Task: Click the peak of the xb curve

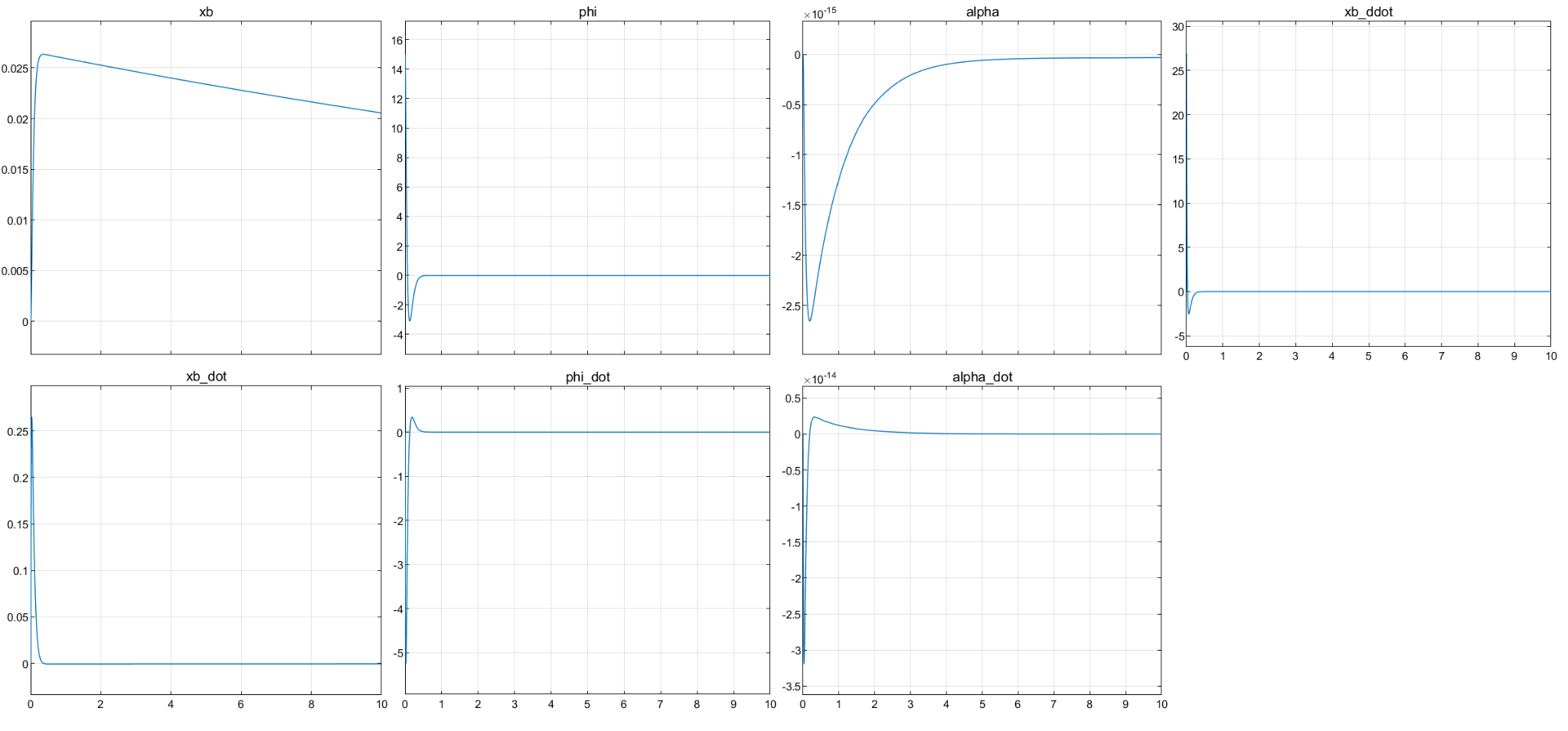Action: (42, 54)
